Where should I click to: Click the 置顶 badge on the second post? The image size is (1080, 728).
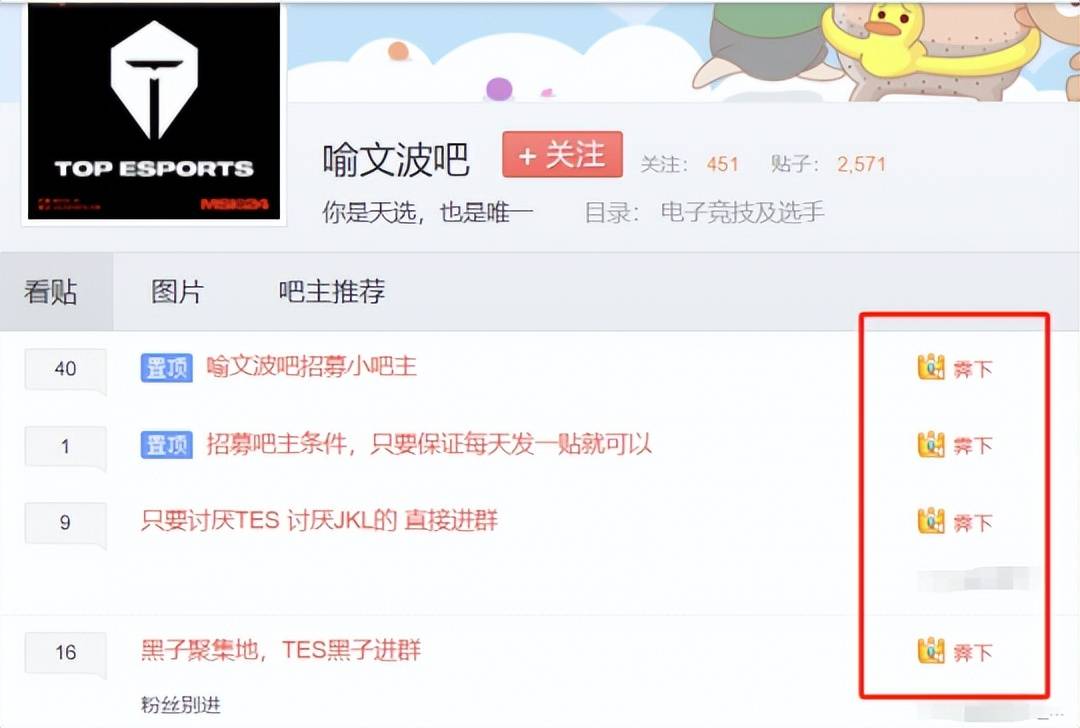[167, 444]
